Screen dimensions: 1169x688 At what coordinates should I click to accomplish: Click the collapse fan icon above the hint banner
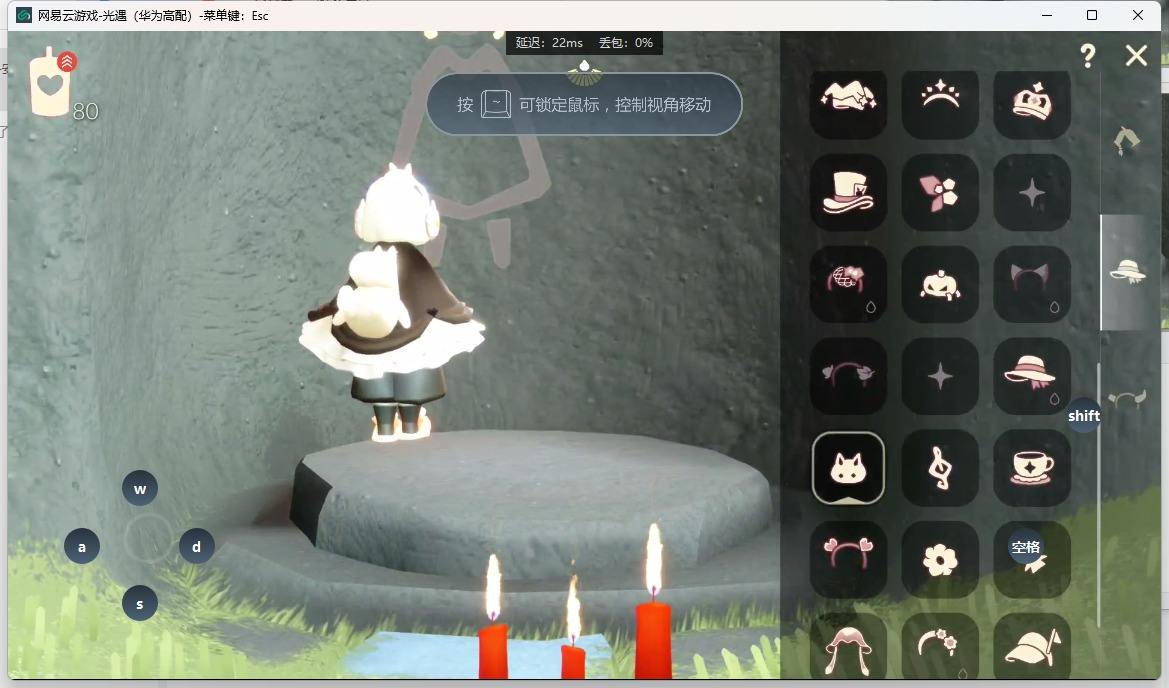584,72
